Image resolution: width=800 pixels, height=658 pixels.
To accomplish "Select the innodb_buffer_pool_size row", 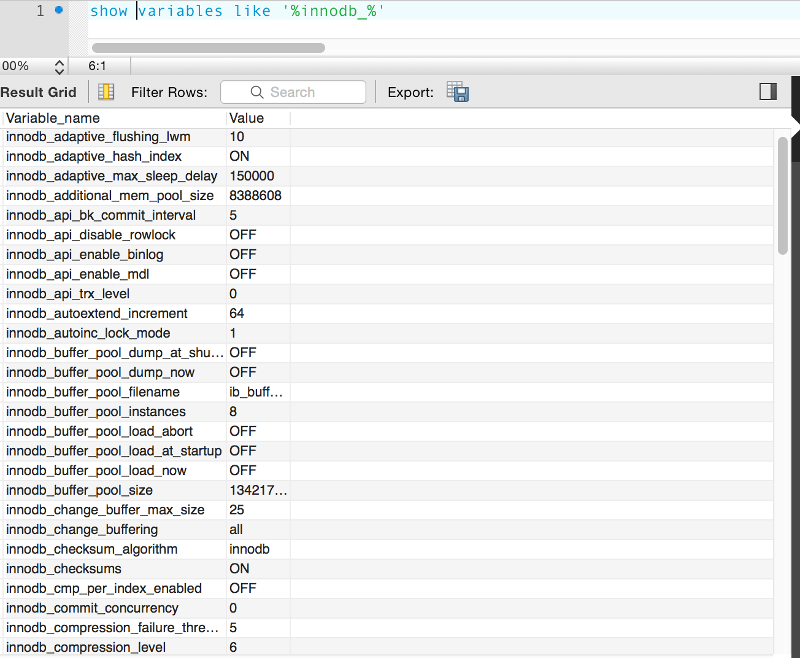I will 79,490.
